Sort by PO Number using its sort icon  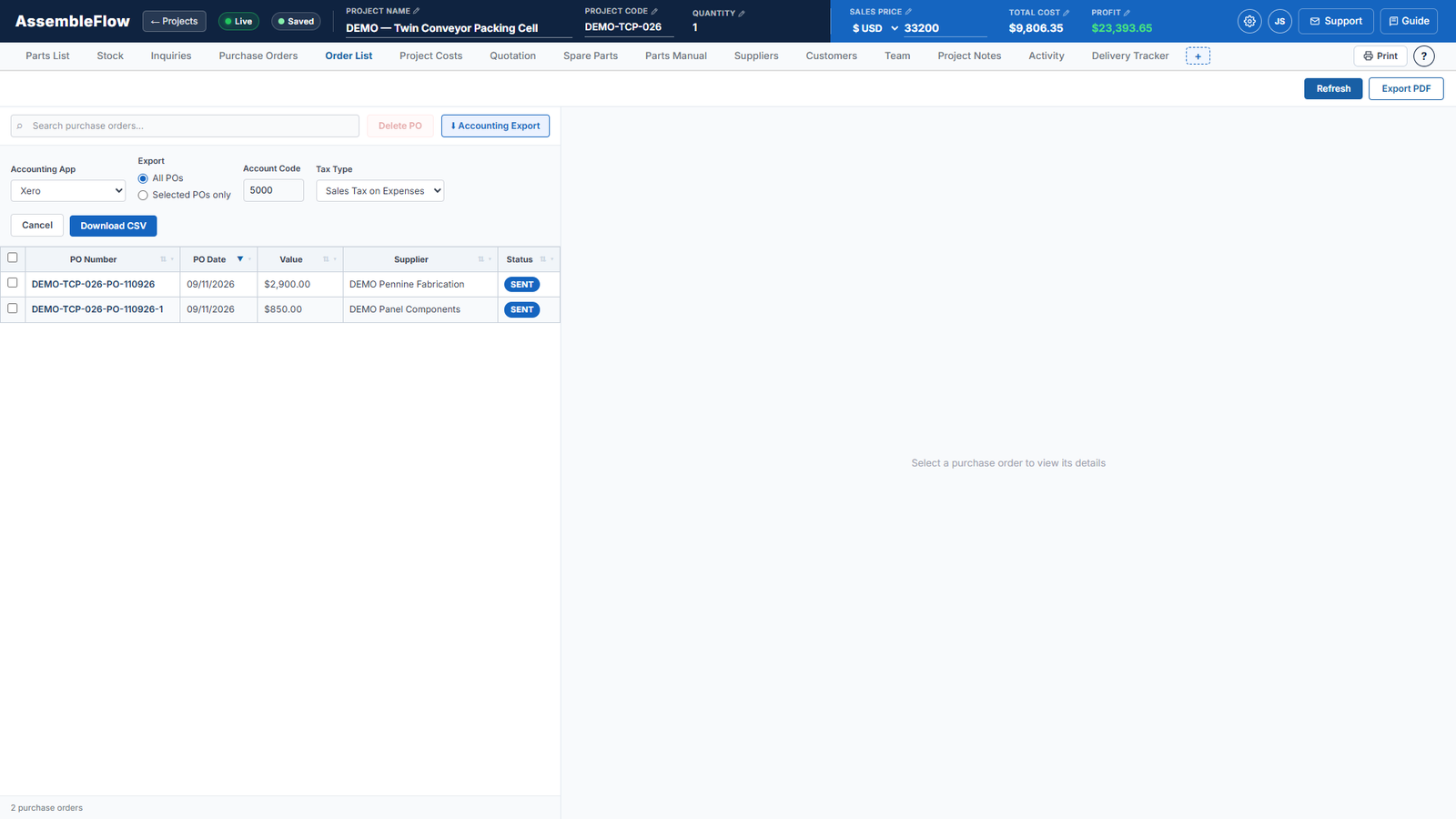coord(163,259)
